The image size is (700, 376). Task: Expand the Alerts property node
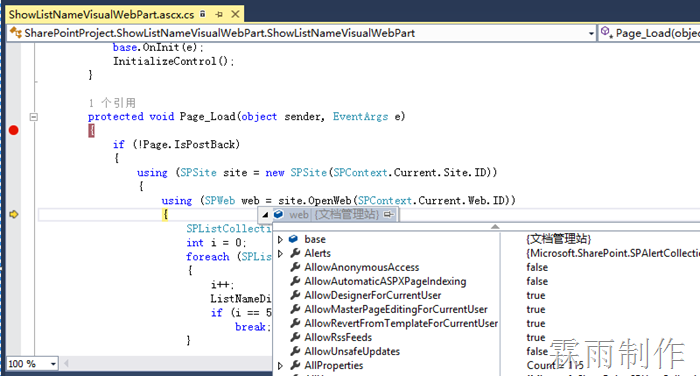280,254
